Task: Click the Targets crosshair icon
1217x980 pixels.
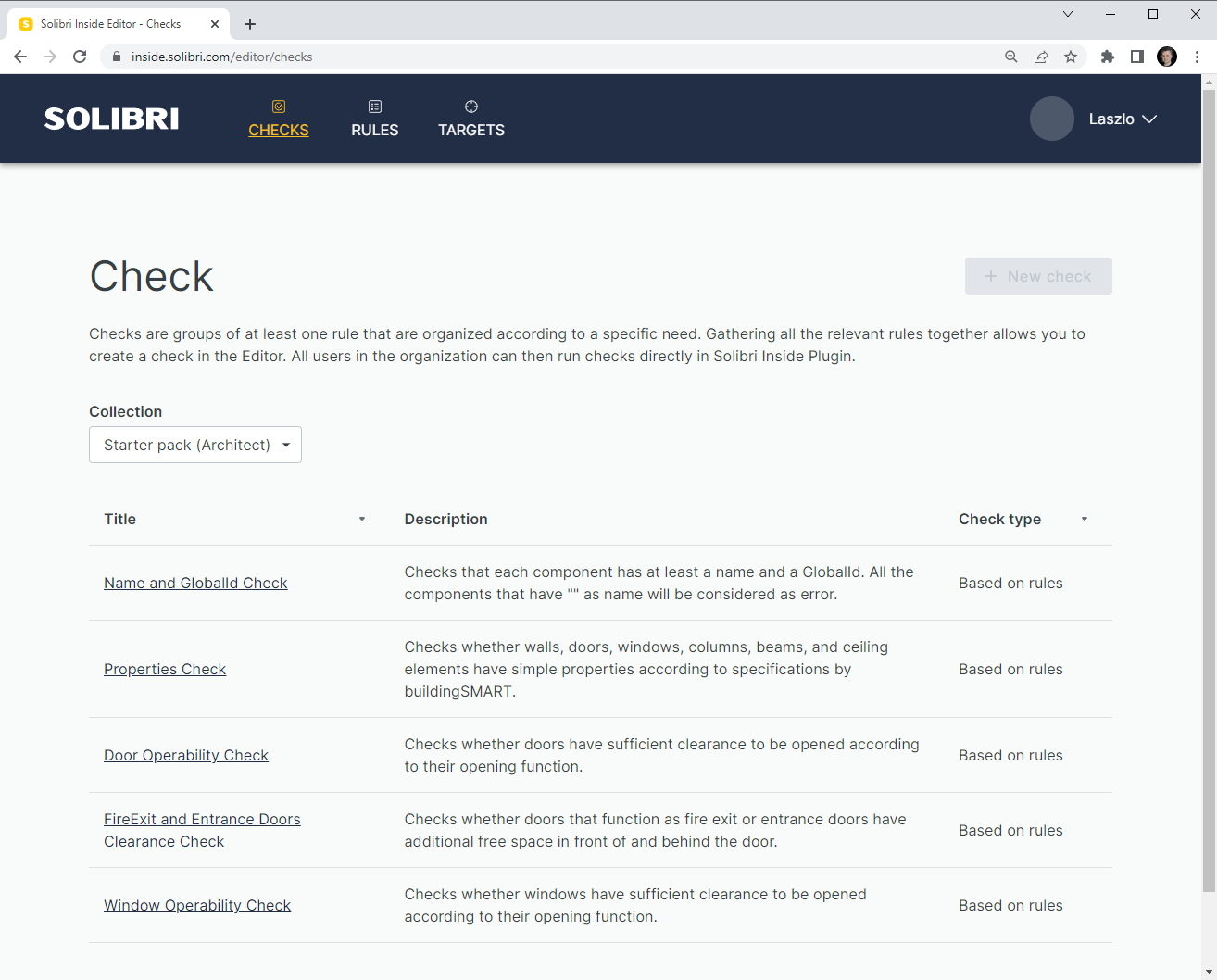Action: tap(471, 107)
